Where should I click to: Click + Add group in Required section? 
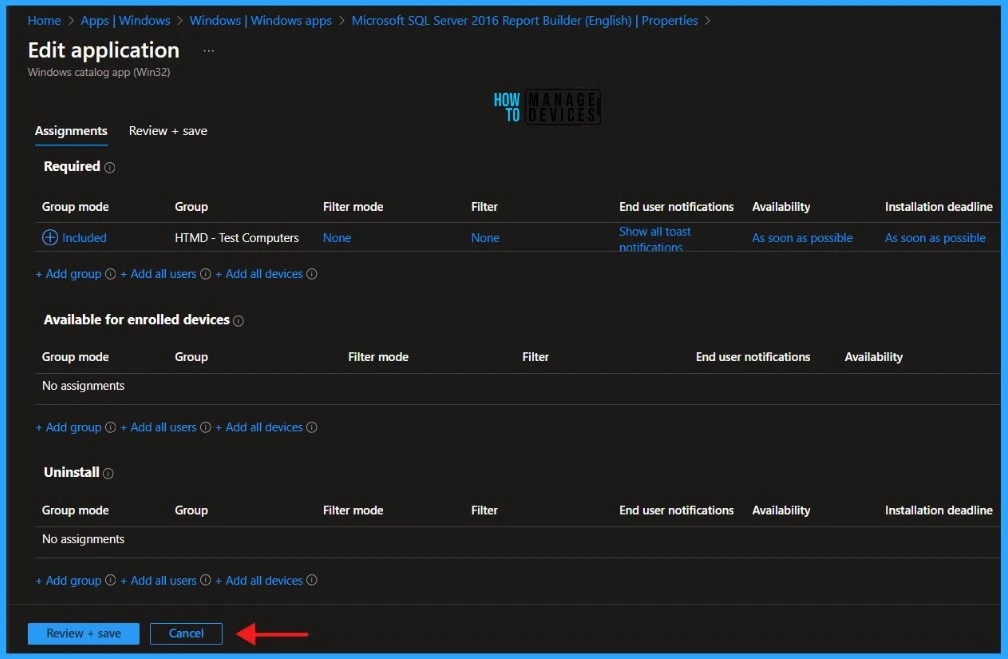point(68,274)
